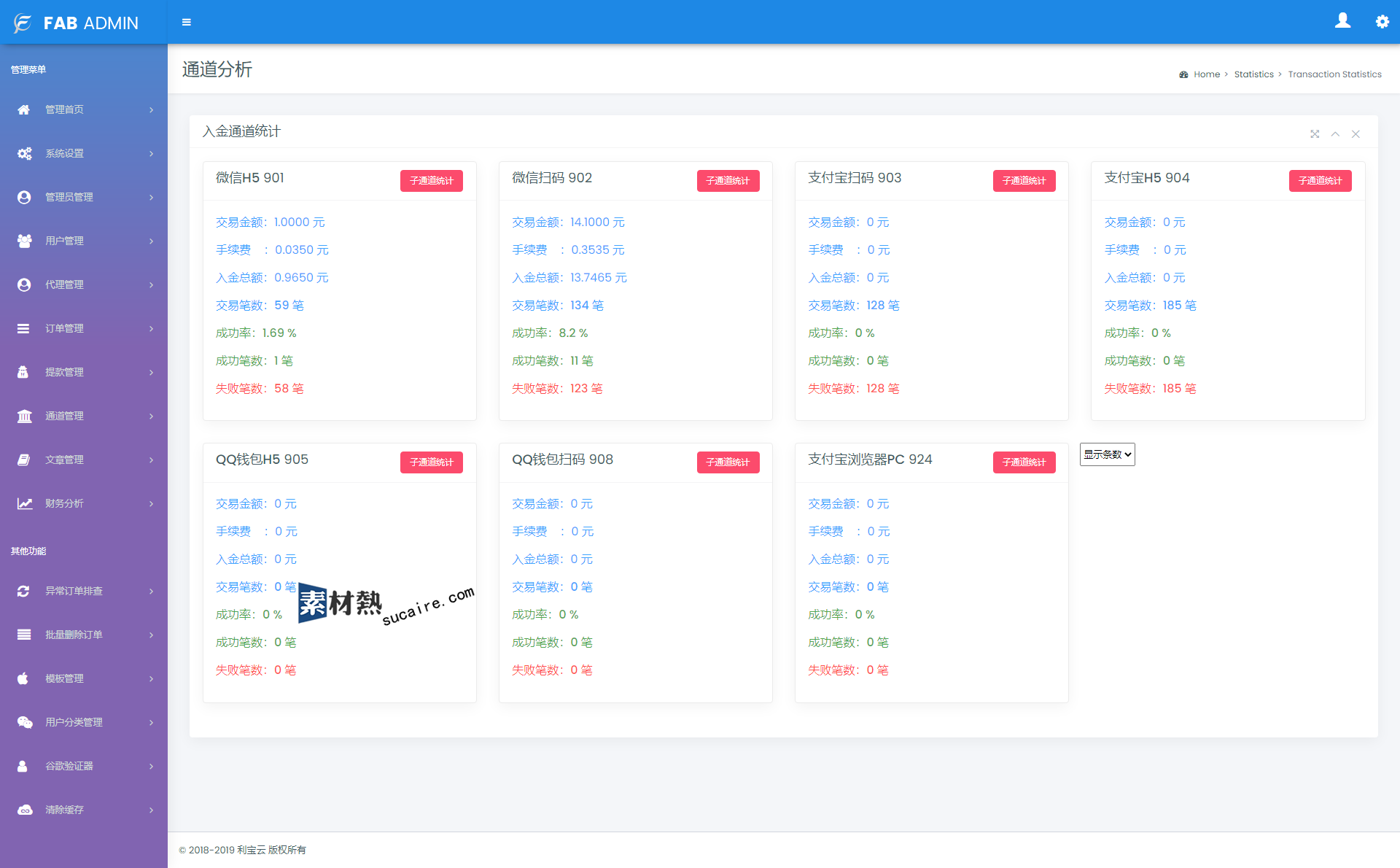Click 支付宝浏览器PC 924 card title
The image size is (1400, 868).
[870, 460]
